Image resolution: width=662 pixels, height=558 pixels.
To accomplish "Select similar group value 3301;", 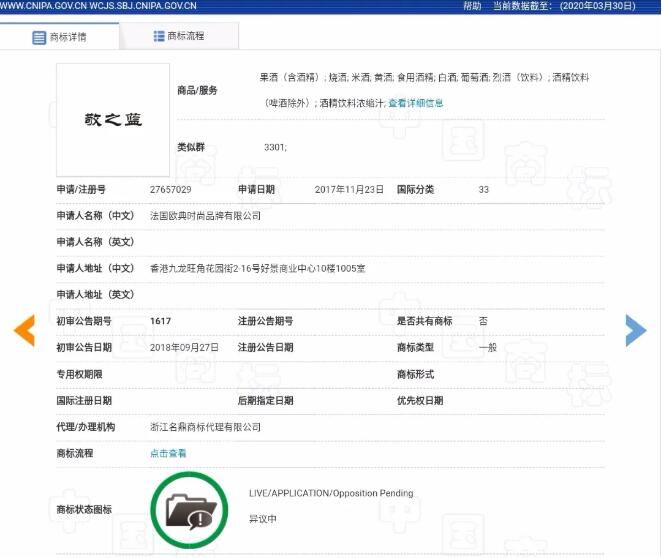I will 275,147.
